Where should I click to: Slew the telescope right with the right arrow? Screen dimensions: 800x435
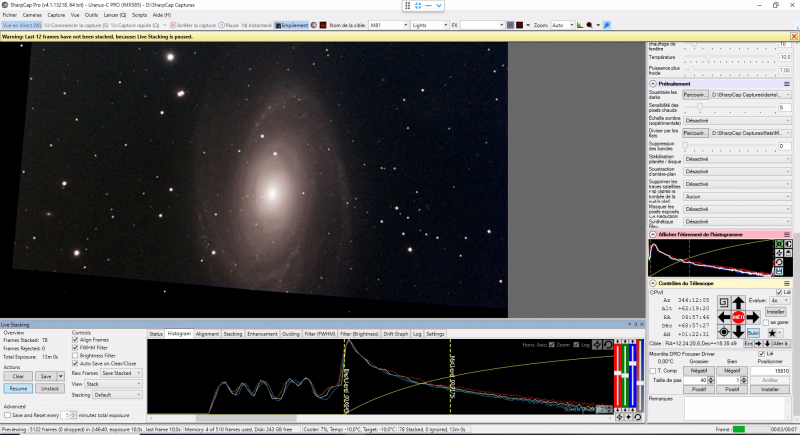click(x=753, y=317)
